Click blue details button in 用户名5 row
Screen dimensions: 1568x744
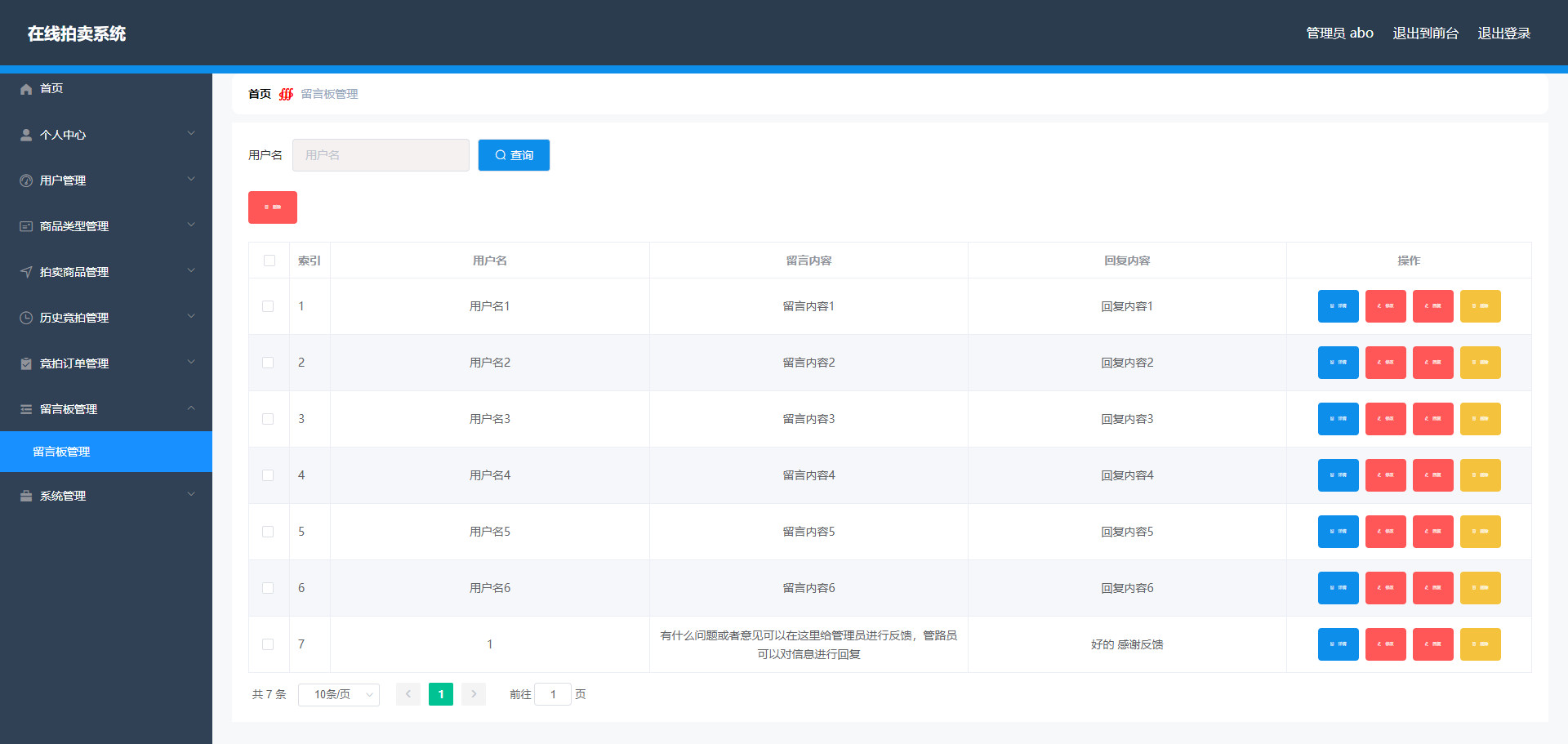coord(1338,532)
